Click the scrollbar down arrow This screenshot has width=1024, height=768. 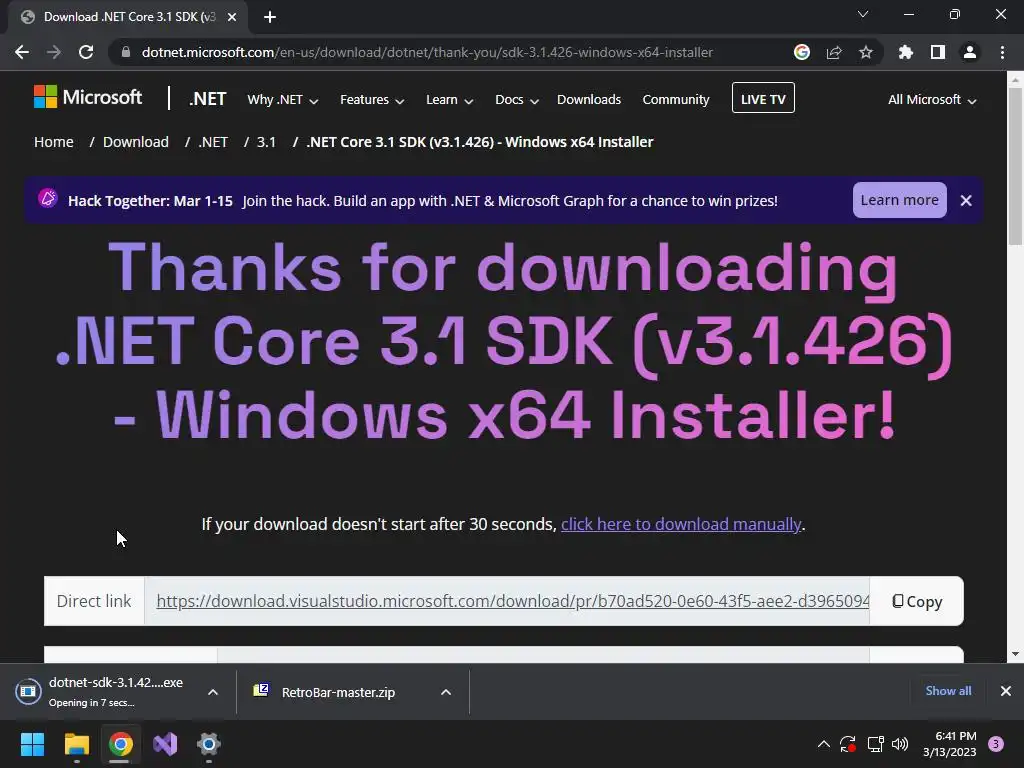[1015, 654]
